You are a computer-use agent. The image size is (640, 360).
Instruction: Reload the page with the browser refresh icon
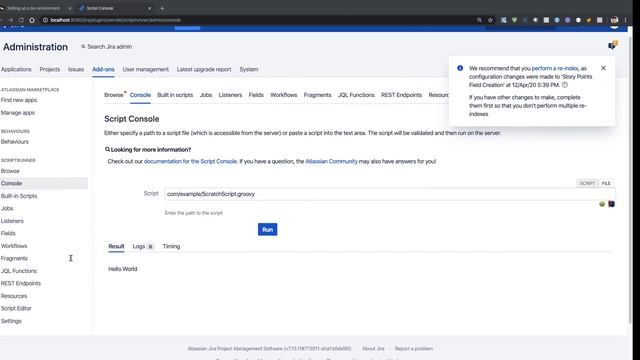point(21,20)
